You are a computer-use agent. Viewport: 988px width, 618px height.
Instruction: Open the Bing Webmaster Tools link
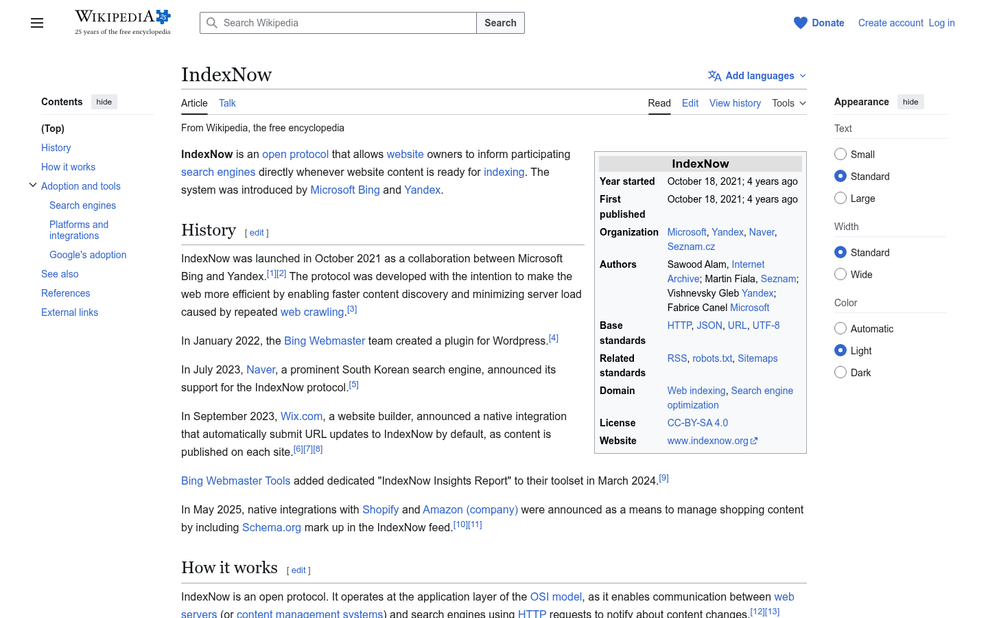[x=236, y=481]
